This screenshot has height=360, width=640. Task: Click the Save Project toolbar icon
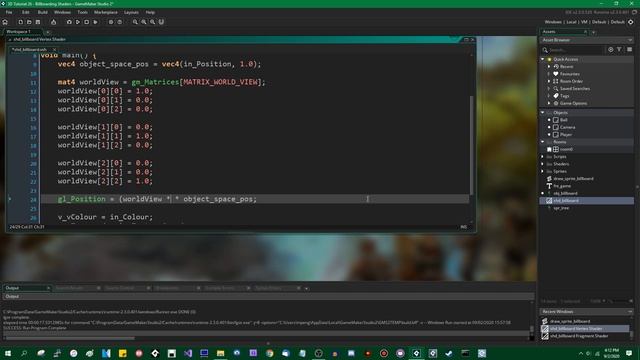(38, 22)
